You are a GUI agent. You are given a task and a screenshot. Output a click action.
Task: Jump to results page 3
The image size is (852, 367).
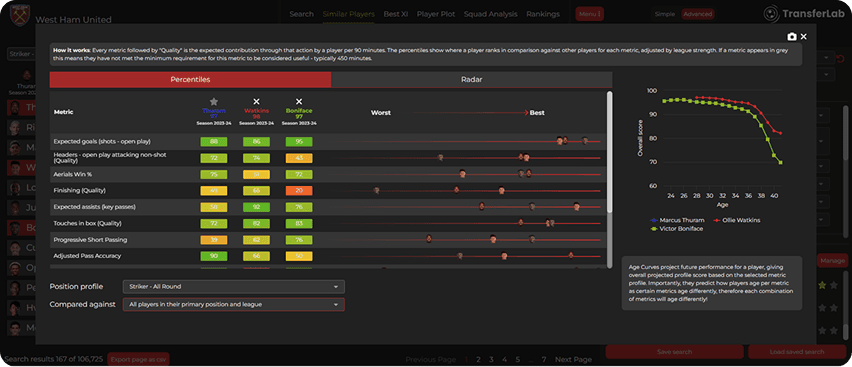[491, 359]
